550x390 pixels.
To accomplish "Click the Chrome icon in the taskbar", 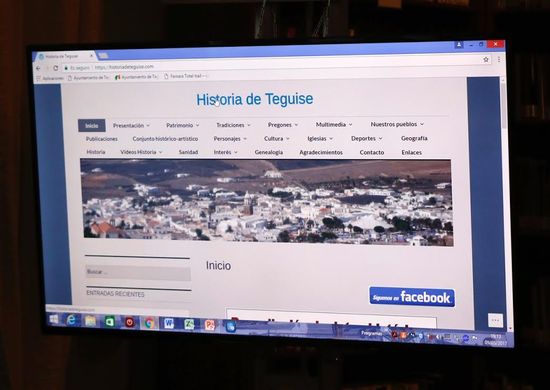I will pos(149,322).
